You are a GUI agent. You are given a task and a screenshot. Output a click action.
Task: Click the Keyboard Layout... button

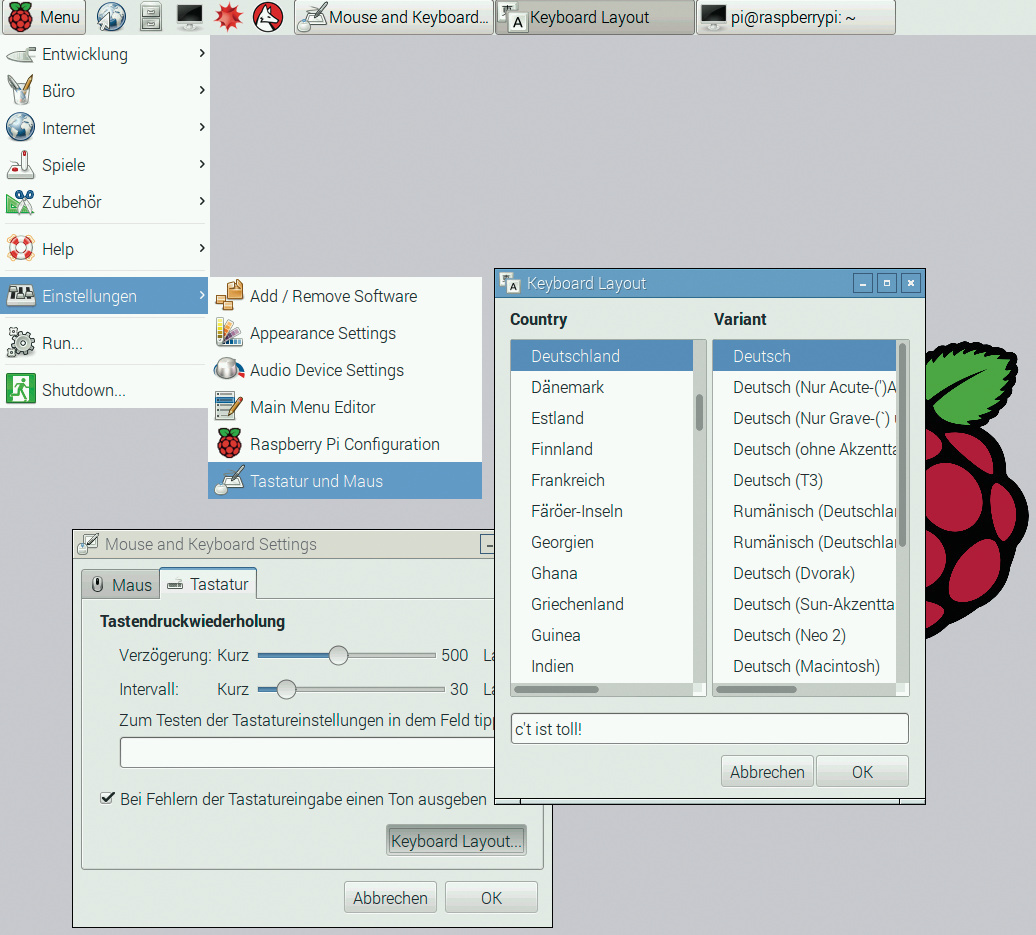tap(456, 841)
